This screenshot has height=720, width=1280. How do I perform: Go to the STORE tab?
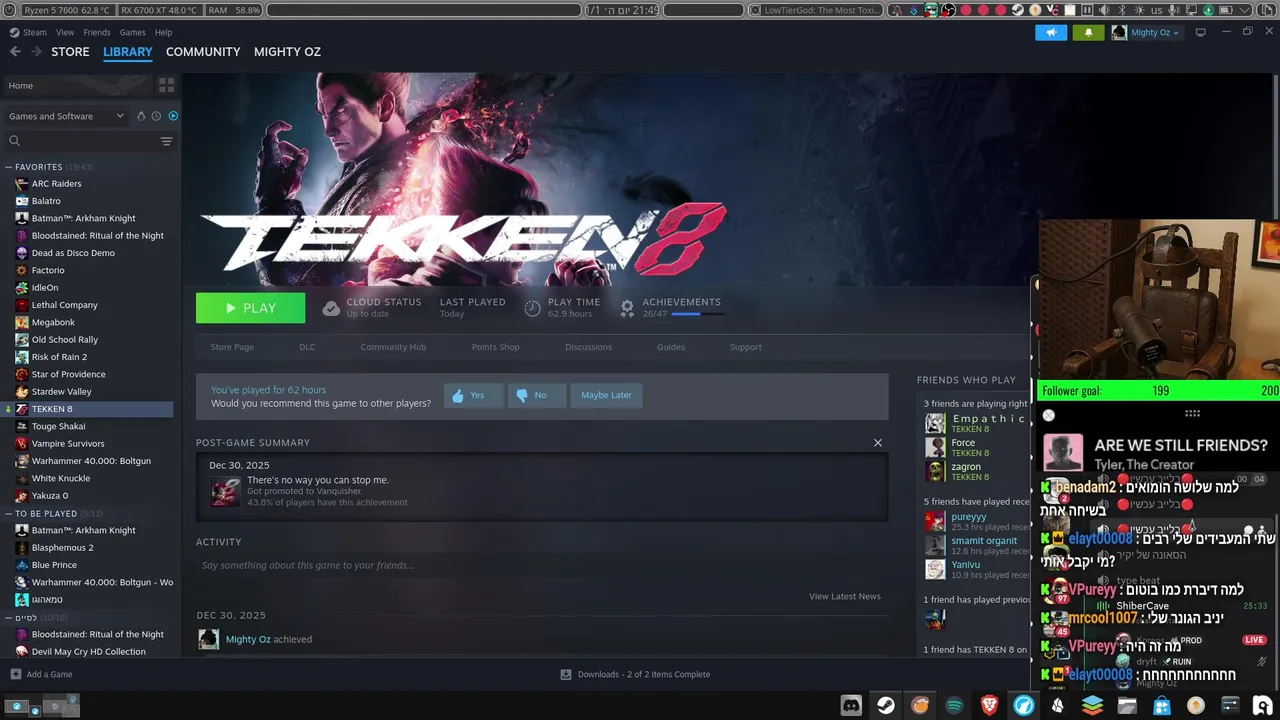pos(70,52)
